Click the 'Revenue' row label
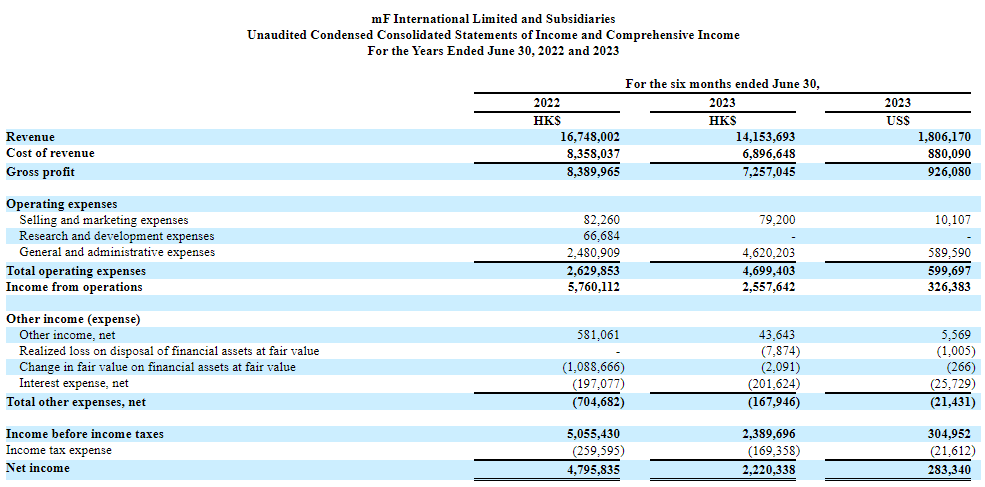This screenshot has height=487, width=985. [x=30, y=137]
